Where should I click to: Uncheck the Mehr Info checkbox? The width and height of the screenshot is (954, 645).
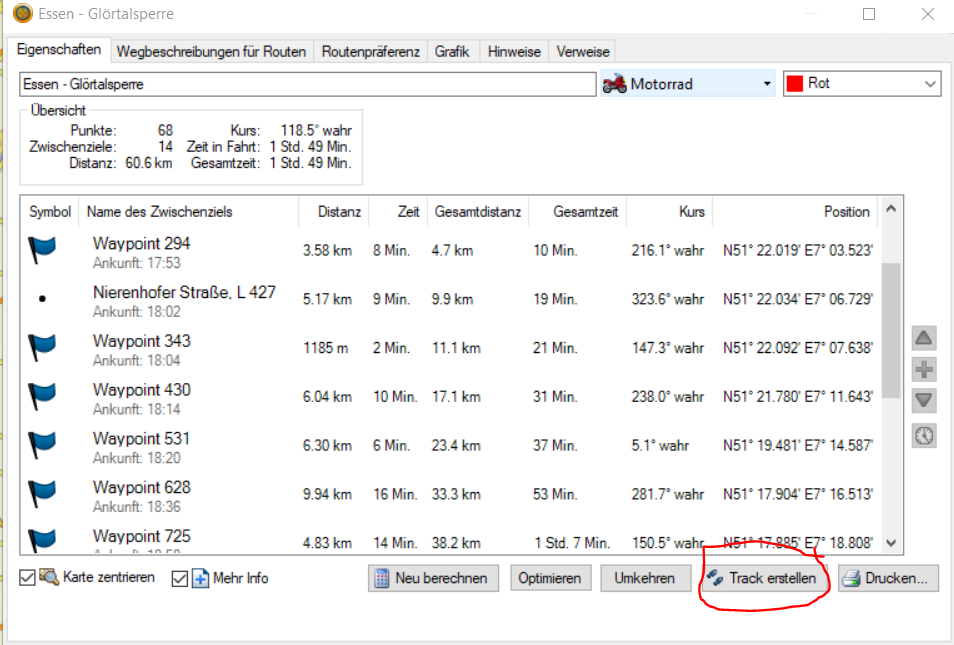pyautogui.click(x=180, y=579)
